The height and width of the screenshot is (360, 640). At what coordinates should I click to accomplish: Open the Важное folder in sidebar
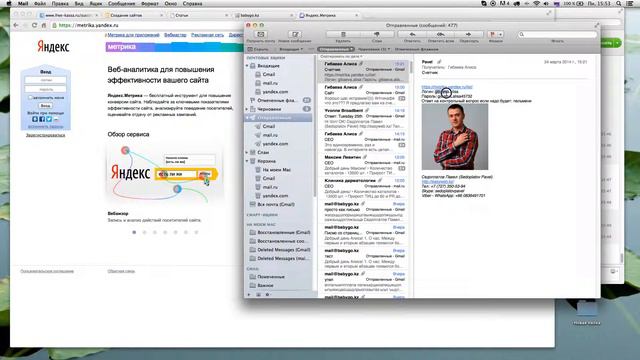(265, 285)
